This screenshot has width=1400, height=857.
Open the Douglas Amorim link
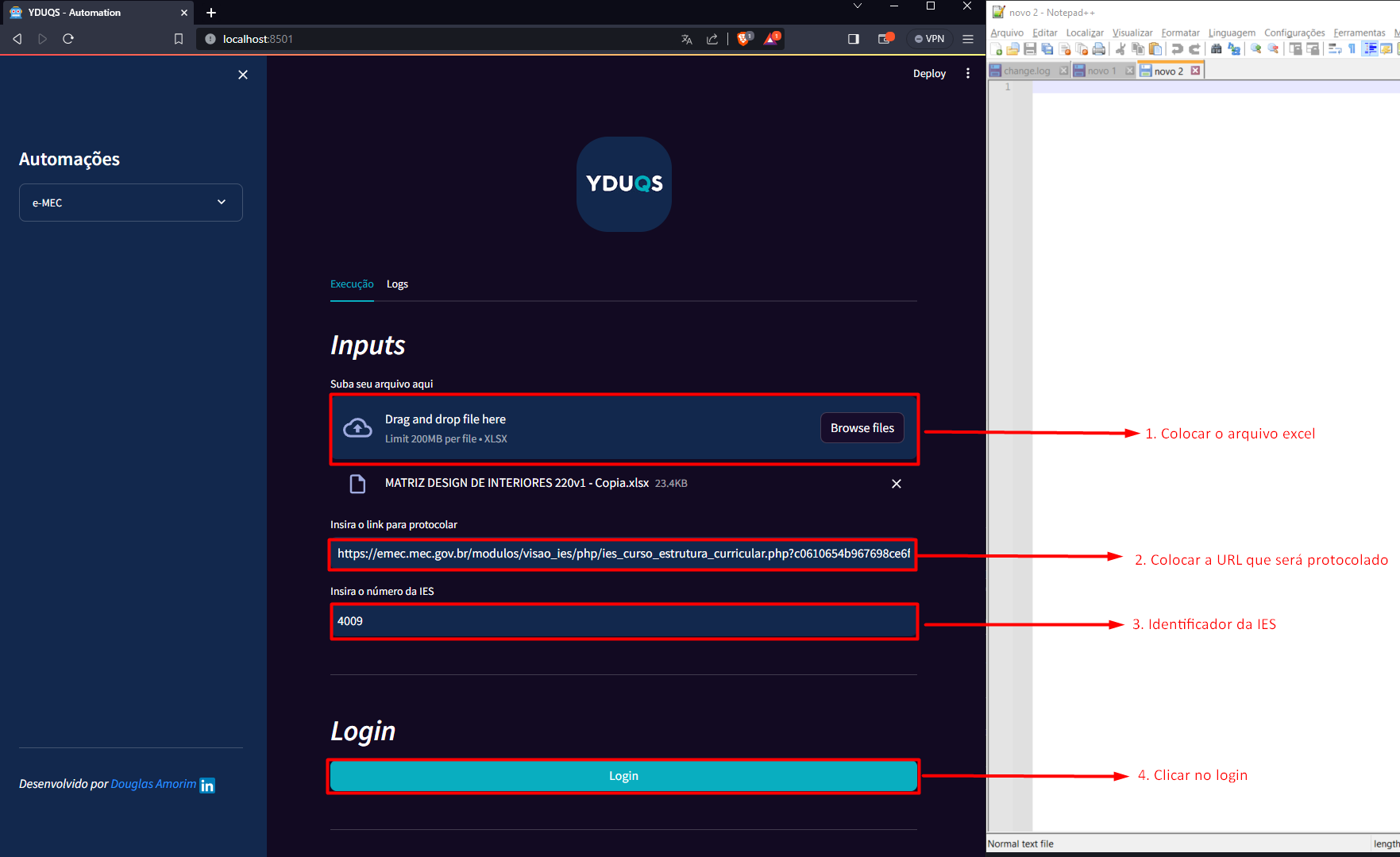153,784
